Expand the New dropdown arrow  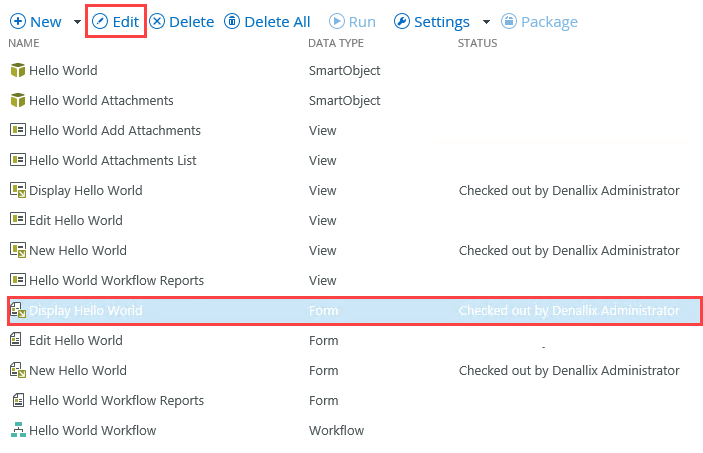click(77, 22)
